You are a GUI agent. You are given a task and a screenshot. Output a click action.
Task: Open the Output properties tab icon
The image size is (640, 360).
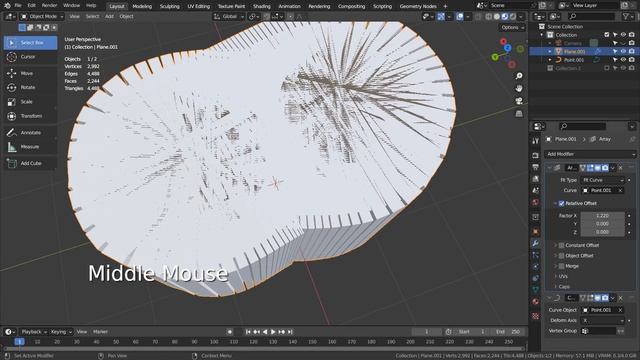click(x=536, y=167)
